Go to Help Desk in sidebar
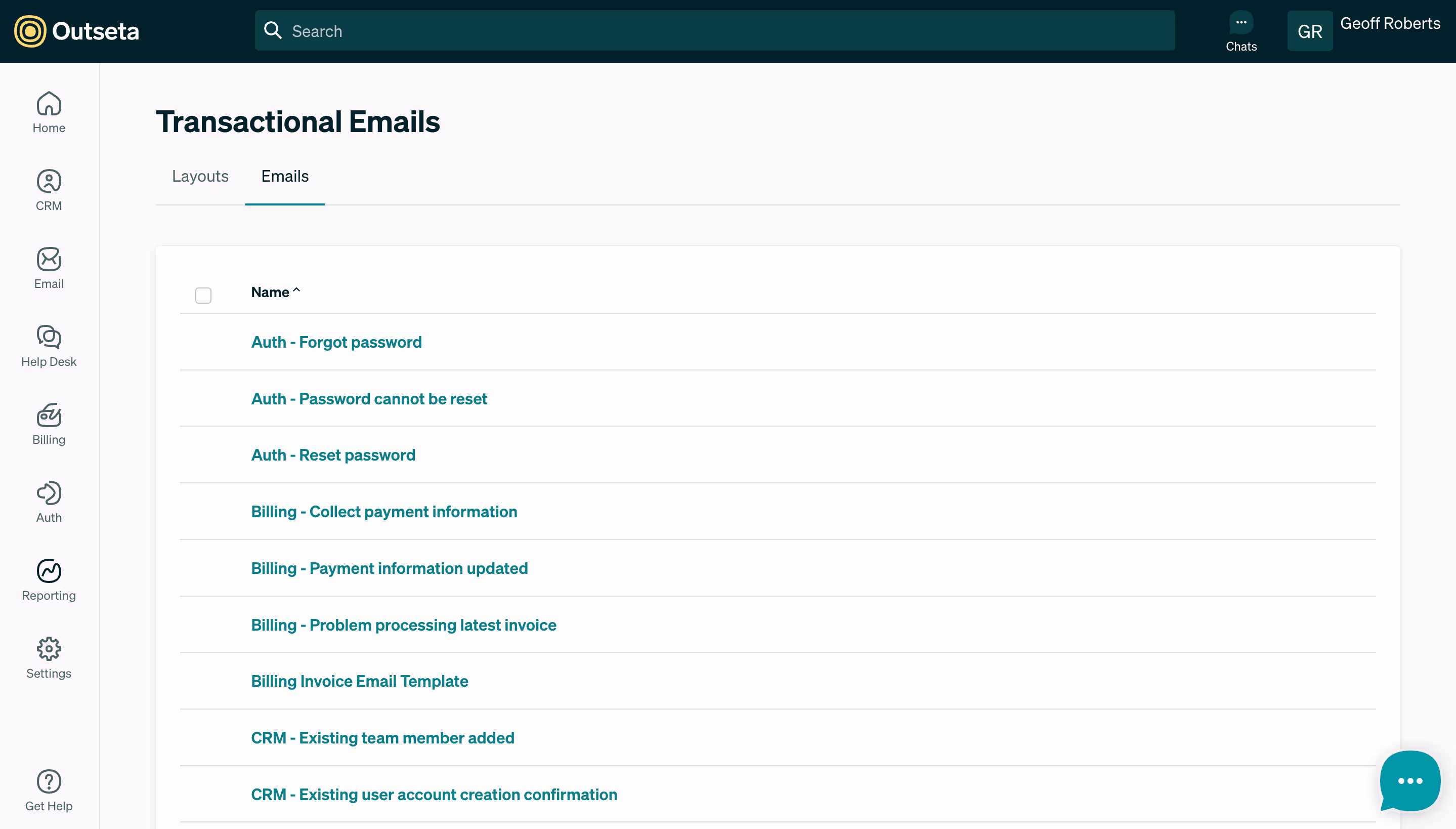Image resolution: width=1456 pixels, height=829 pixels. point(49,346)
